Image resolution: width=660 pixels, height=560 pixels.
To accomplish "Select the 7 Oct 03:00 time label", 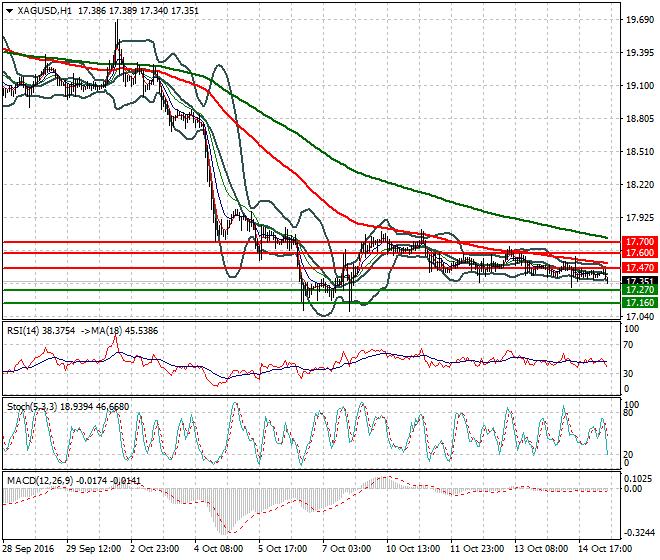I will (x=346, y=549).
